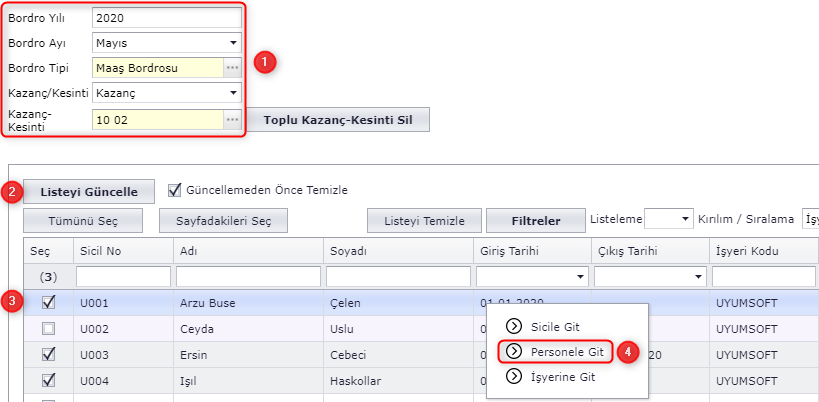Click arrow icon next to Sicile Git
The image size is (819, 402).
coord(514,326)
